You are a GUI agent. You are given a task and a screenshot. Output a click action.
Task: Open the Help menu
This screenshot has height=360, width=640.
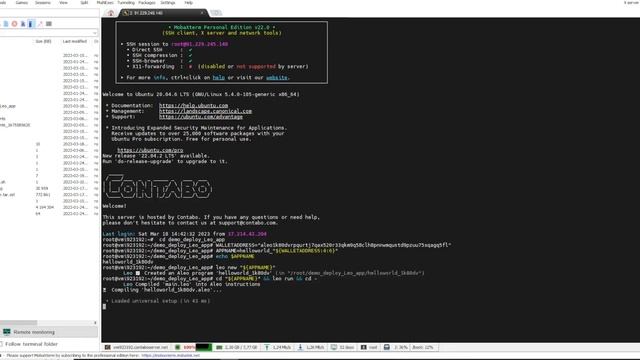(189, 2)
